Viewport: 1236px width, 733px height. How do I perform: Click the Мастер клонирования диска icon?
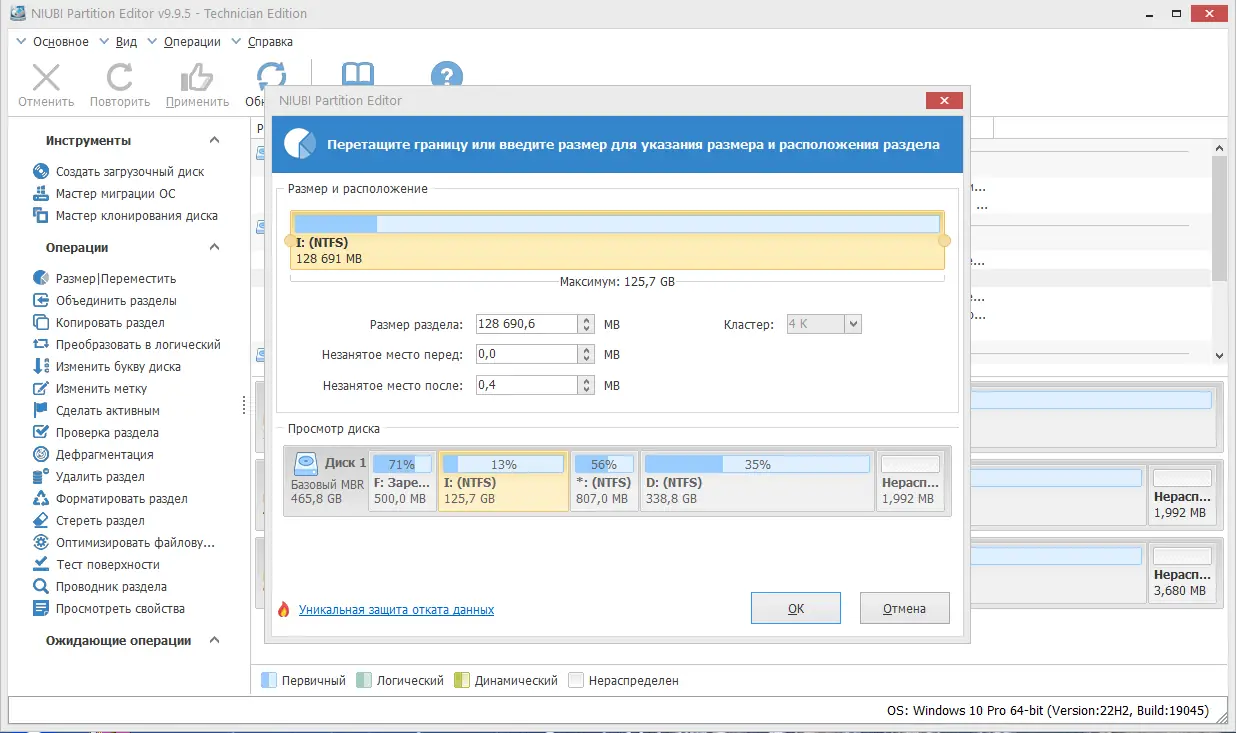pyautogui.click(x=41, y=216)
